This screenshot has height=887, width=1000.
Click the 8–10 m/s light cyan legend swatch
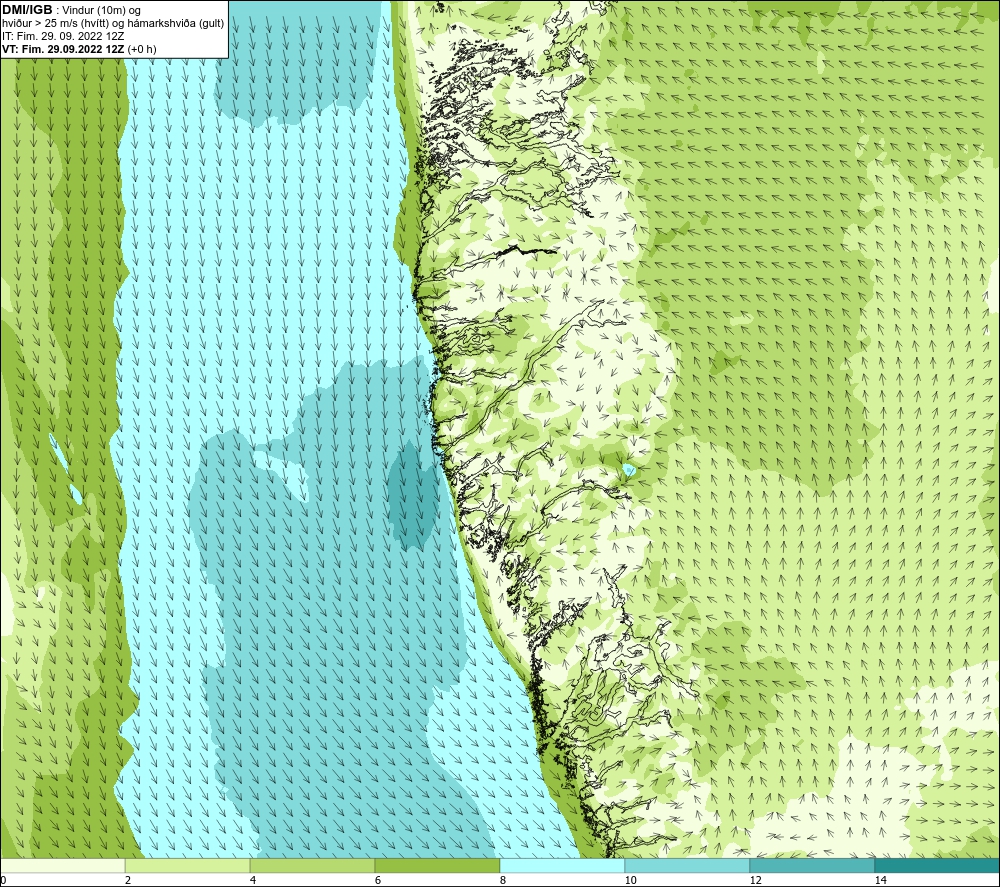(562, 865)
